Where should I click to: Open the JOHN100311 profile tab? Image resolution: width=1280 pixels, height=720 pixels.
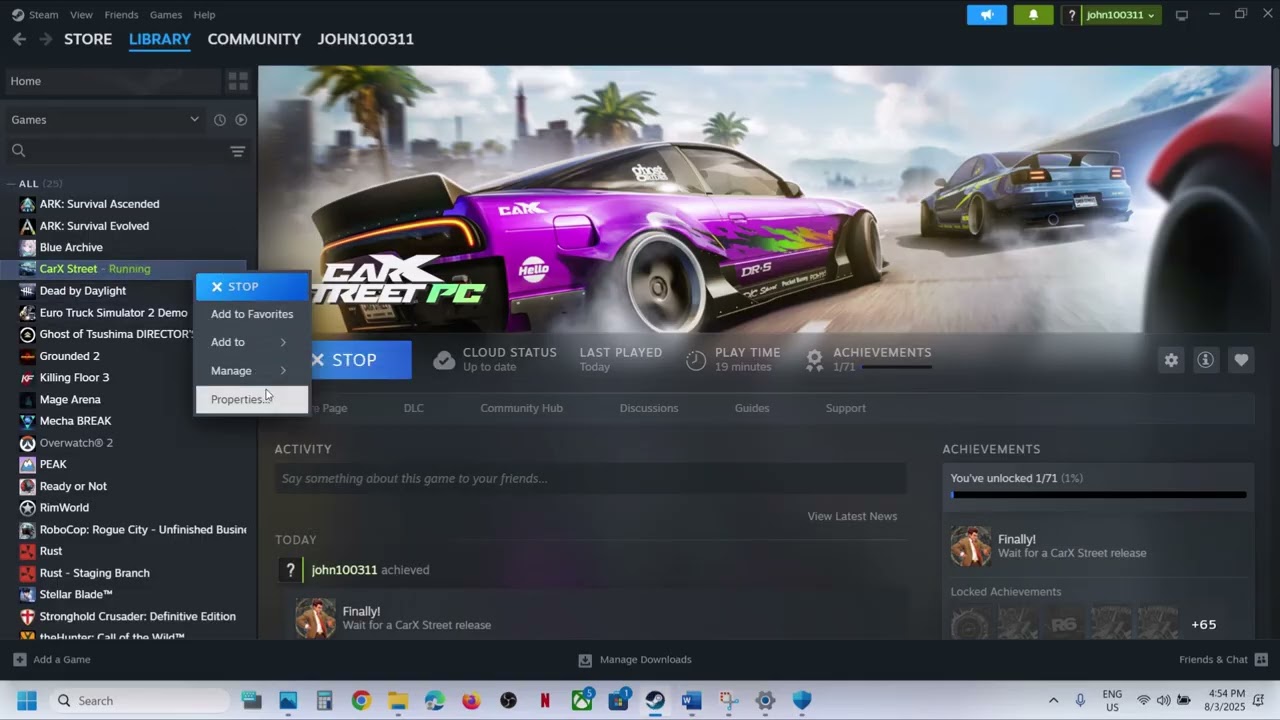click(x=366, y=39)
